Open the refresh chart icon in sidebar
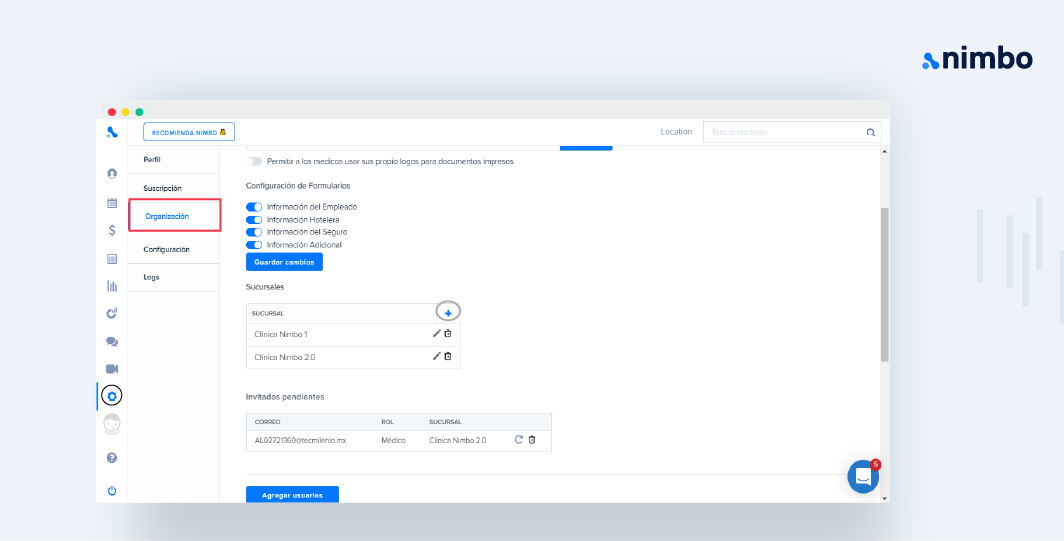 coord(112,313)
